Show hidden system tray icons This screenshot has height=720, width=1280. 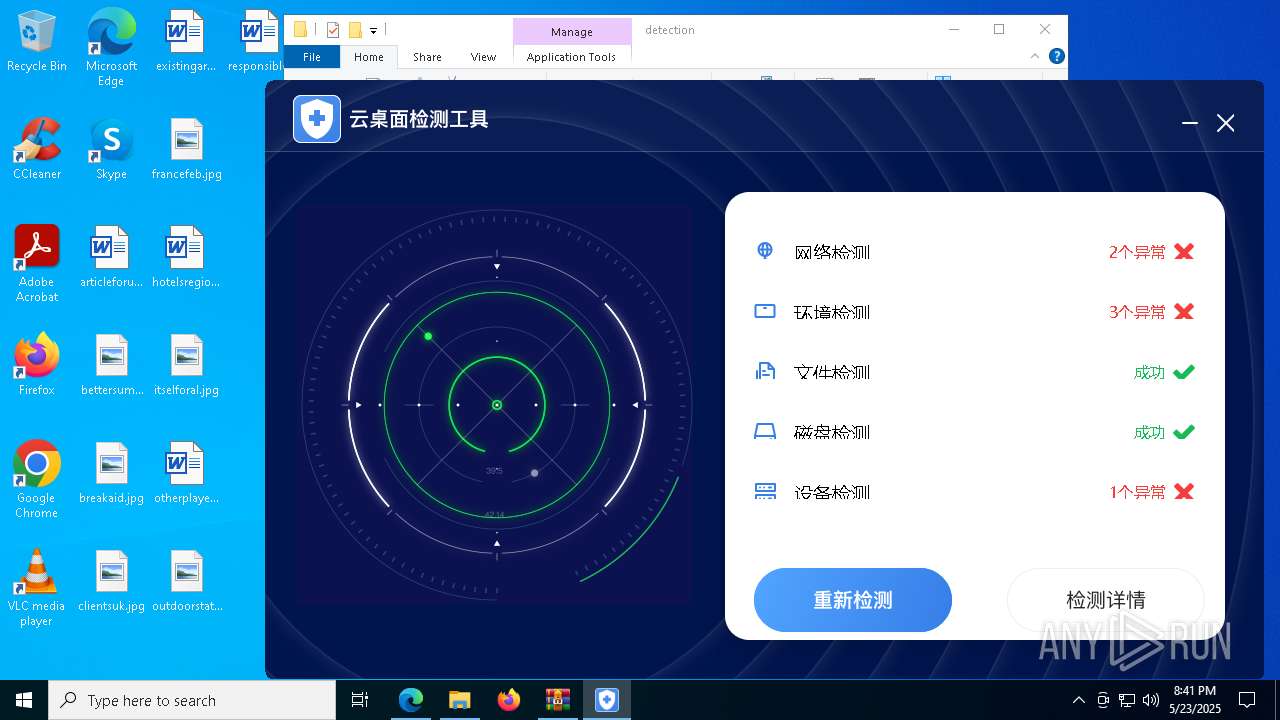coord(1078,700)
